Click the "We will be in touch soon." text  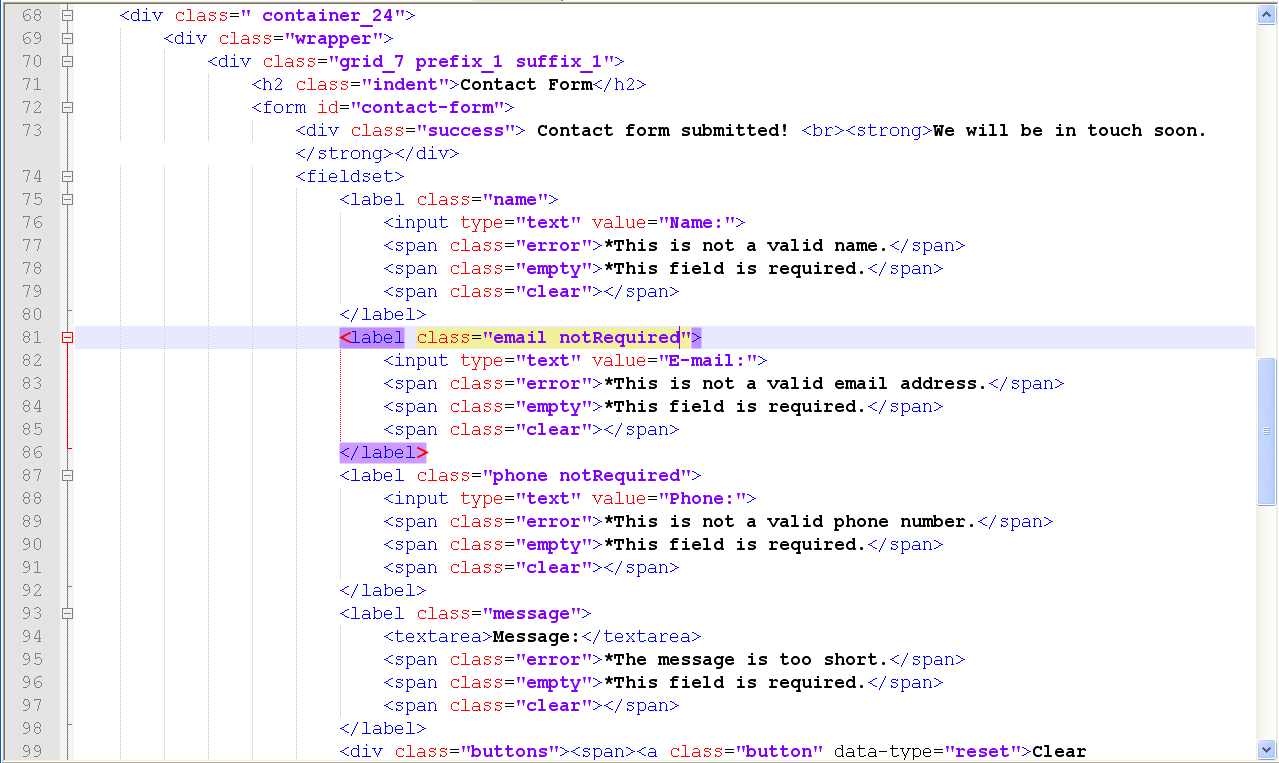[x=1069, y=131]
